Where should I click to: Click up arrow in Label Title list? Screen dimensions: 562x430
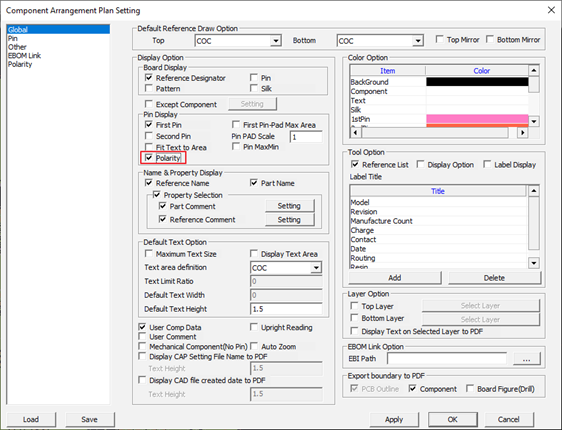(x=534, y=191)
